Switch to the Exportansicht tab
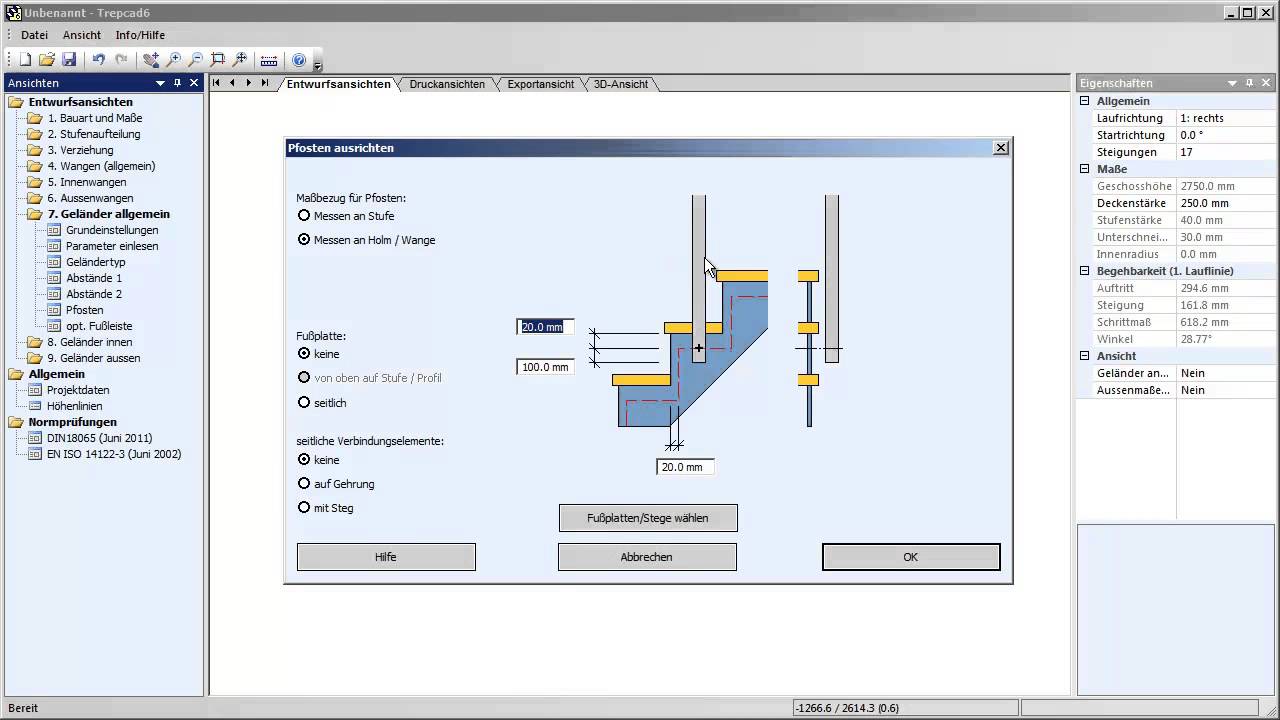Image resolution: width=1280 pixels, height=720 pixels. tap(540, 84)
